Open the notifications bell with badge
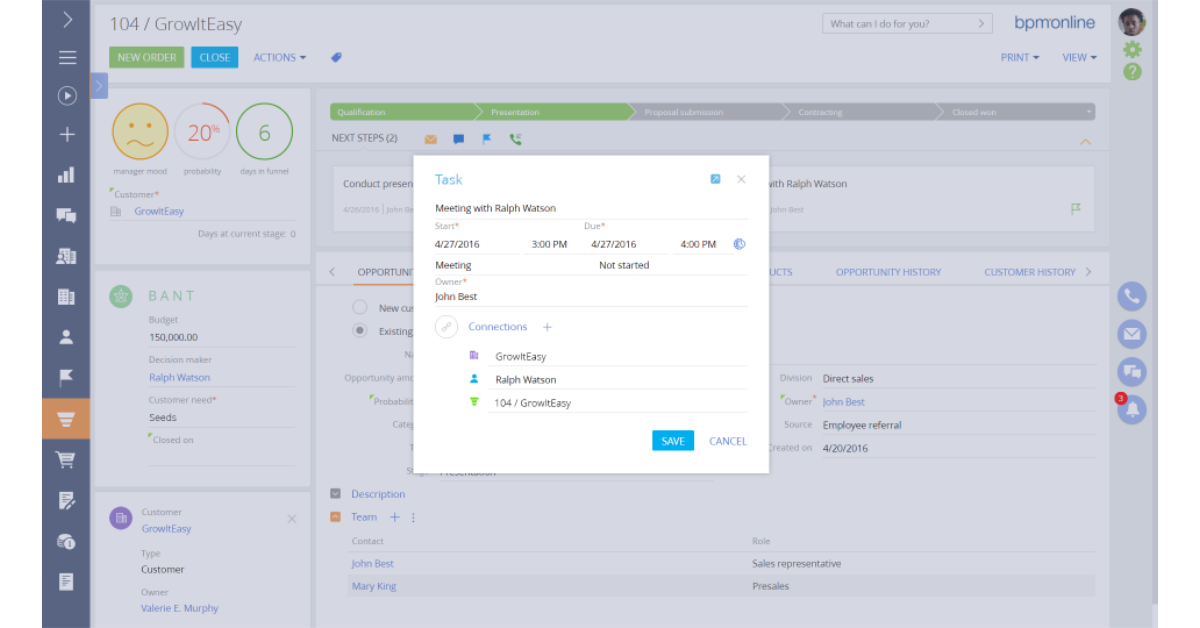1200x628 pixels. tap(1131, 409)
